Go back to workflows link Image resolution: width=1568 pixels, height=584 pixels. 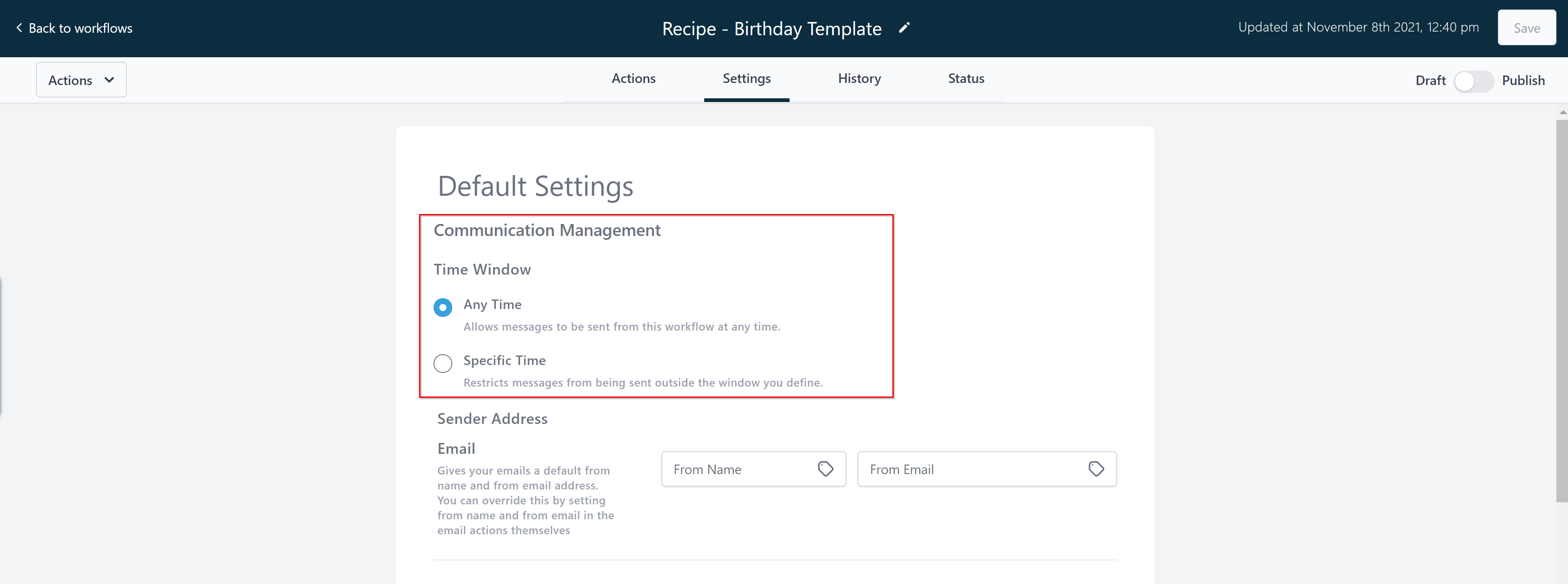tap(74, 29)
